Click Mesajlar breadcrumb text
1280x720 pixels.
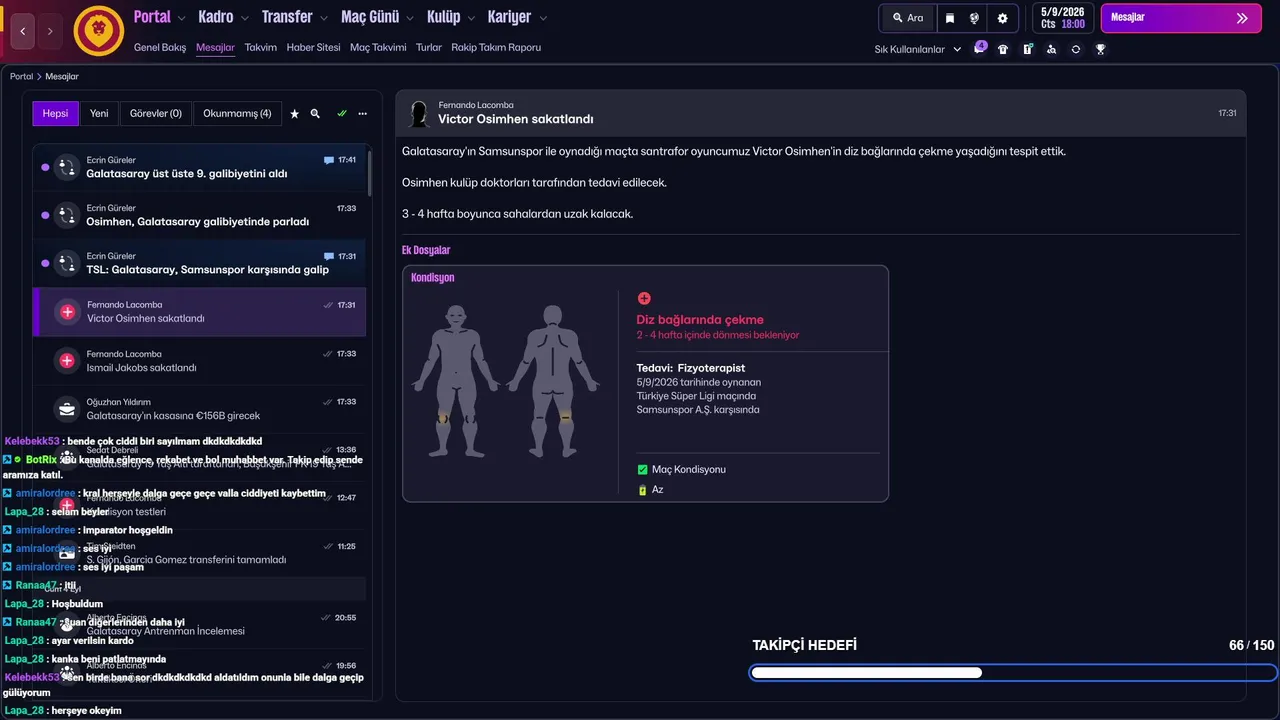(62, 76)
